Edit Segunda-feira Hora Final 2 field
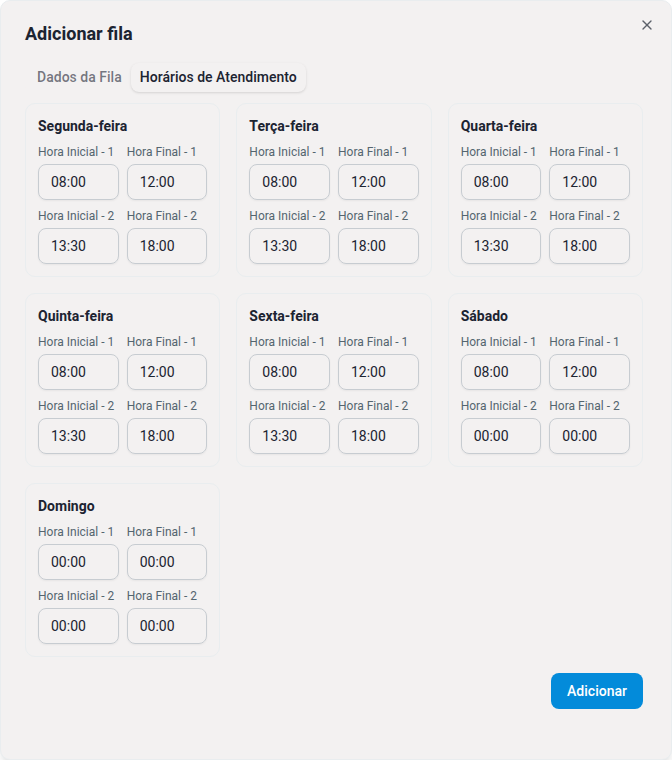The height and width of the screenshot is (760, 672). coord(167,246)
